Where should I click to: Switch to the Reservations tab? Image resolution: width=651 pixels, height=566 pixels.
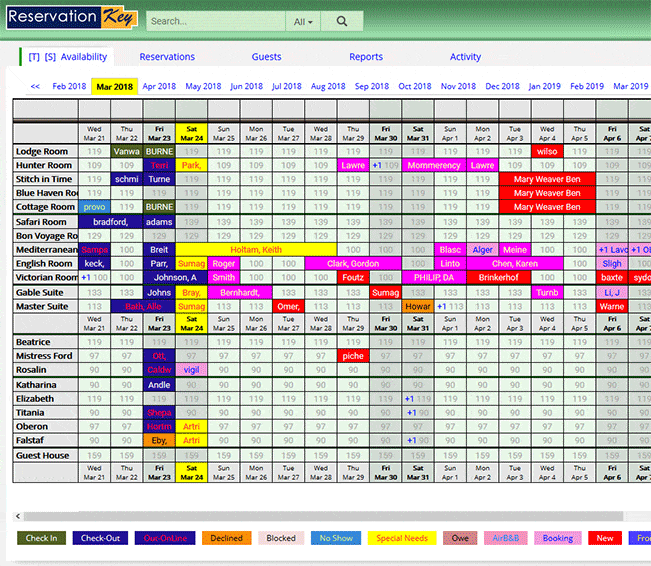pos(167,57)
